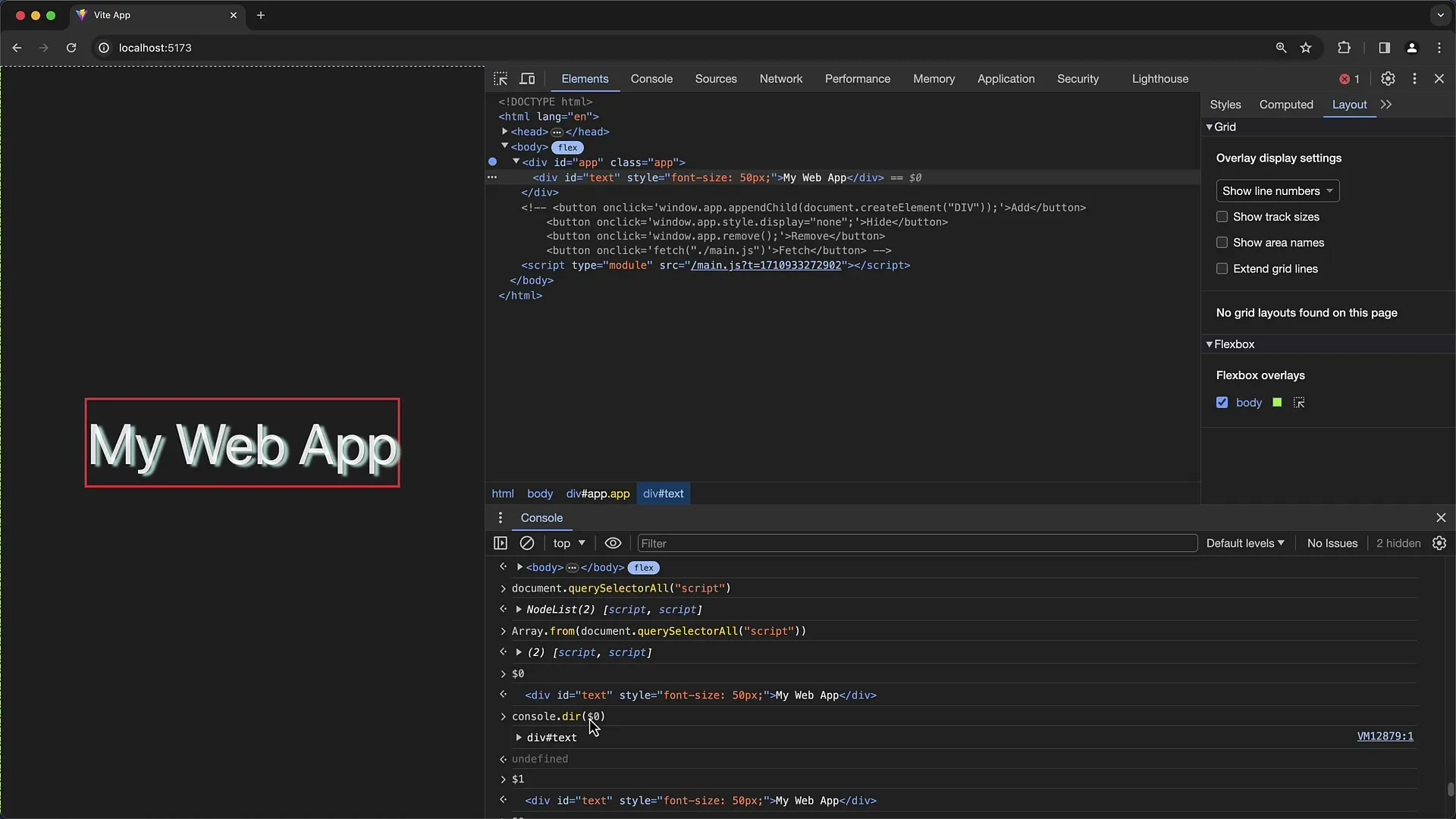Enable the body flexbox overlay
The height and width of the screenshot is (819, 1456).
[1222, 402]
